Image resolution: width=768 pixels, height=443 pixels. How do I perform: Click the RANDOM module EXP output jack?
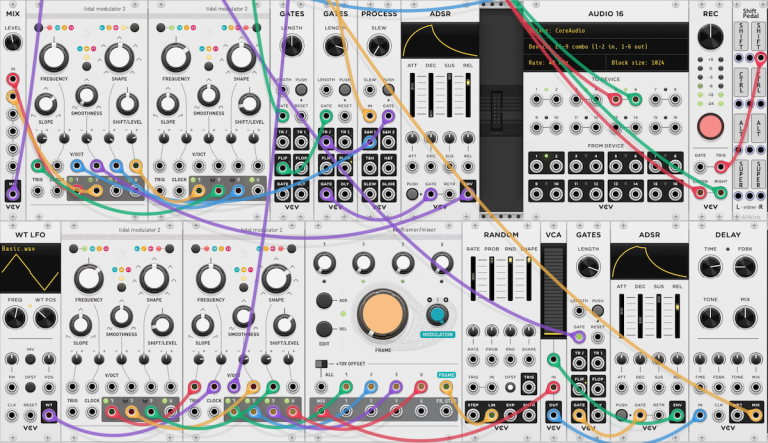510,415
